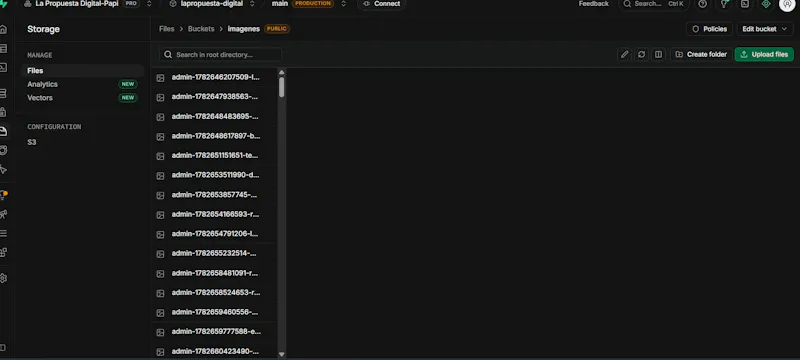Screen dimensions: 800x360
Task: Expand the lapropuesta-digital project switcher chevrons
Action: coord(252,4)
